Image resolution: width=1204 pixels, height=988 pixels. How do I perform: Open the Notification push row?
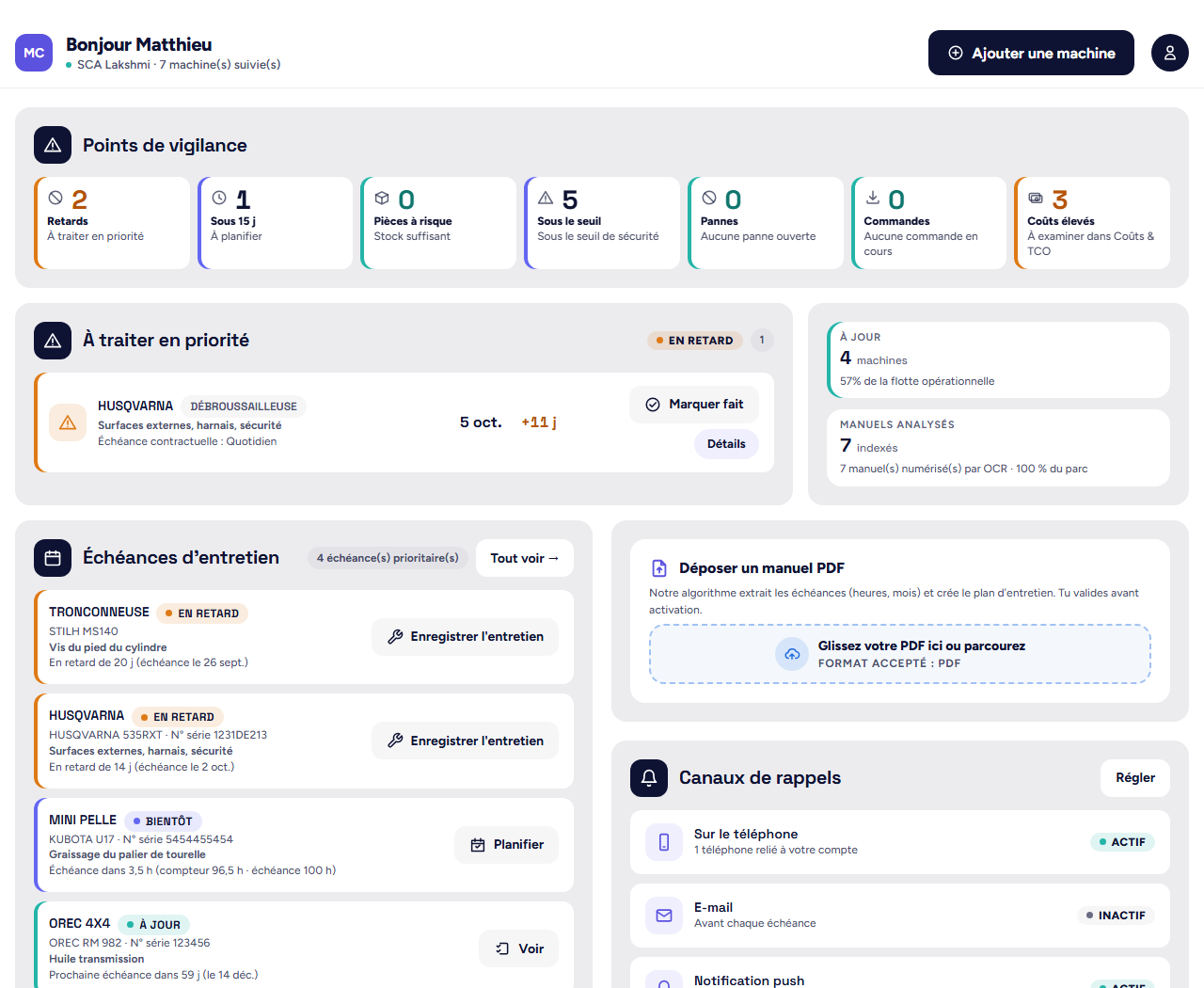900,973
